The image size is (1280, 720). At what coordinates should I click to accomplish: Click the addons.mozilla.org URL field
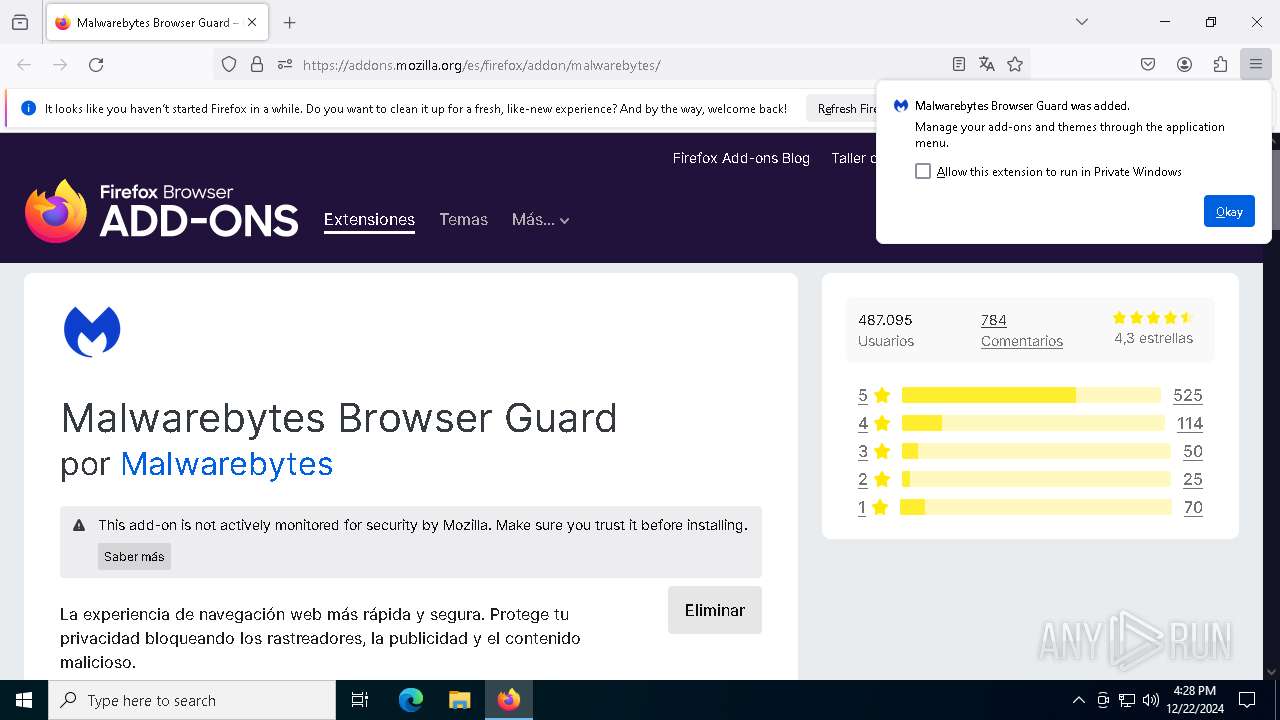click(620, 65)
